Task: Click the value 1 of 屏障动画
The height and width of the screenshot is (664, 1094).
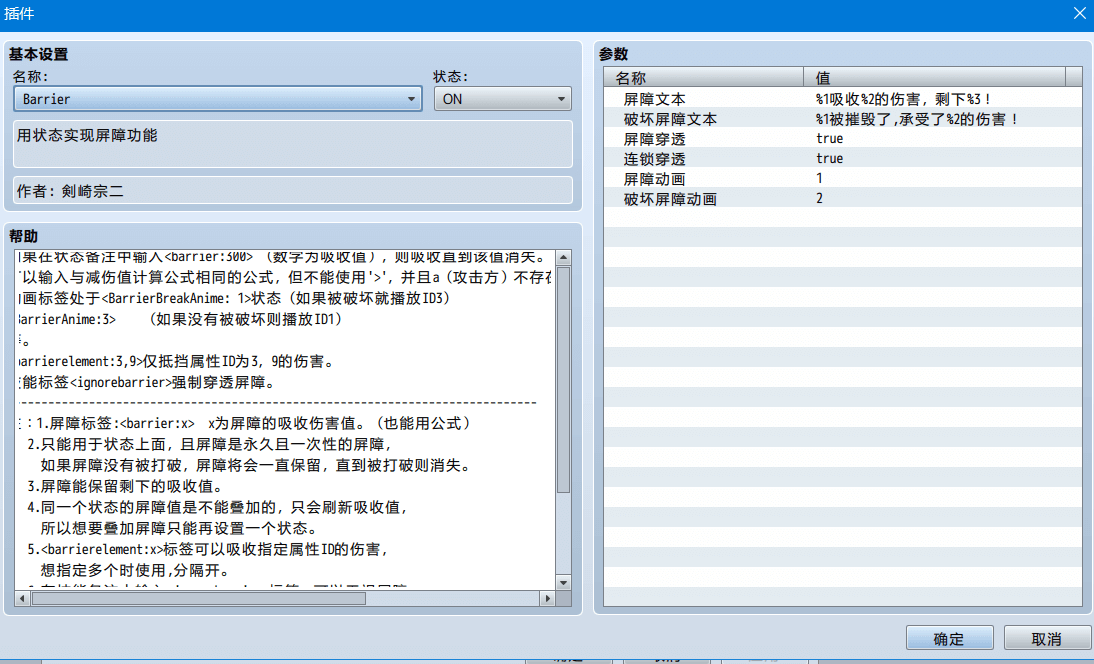Action: (x=819, y=179)
